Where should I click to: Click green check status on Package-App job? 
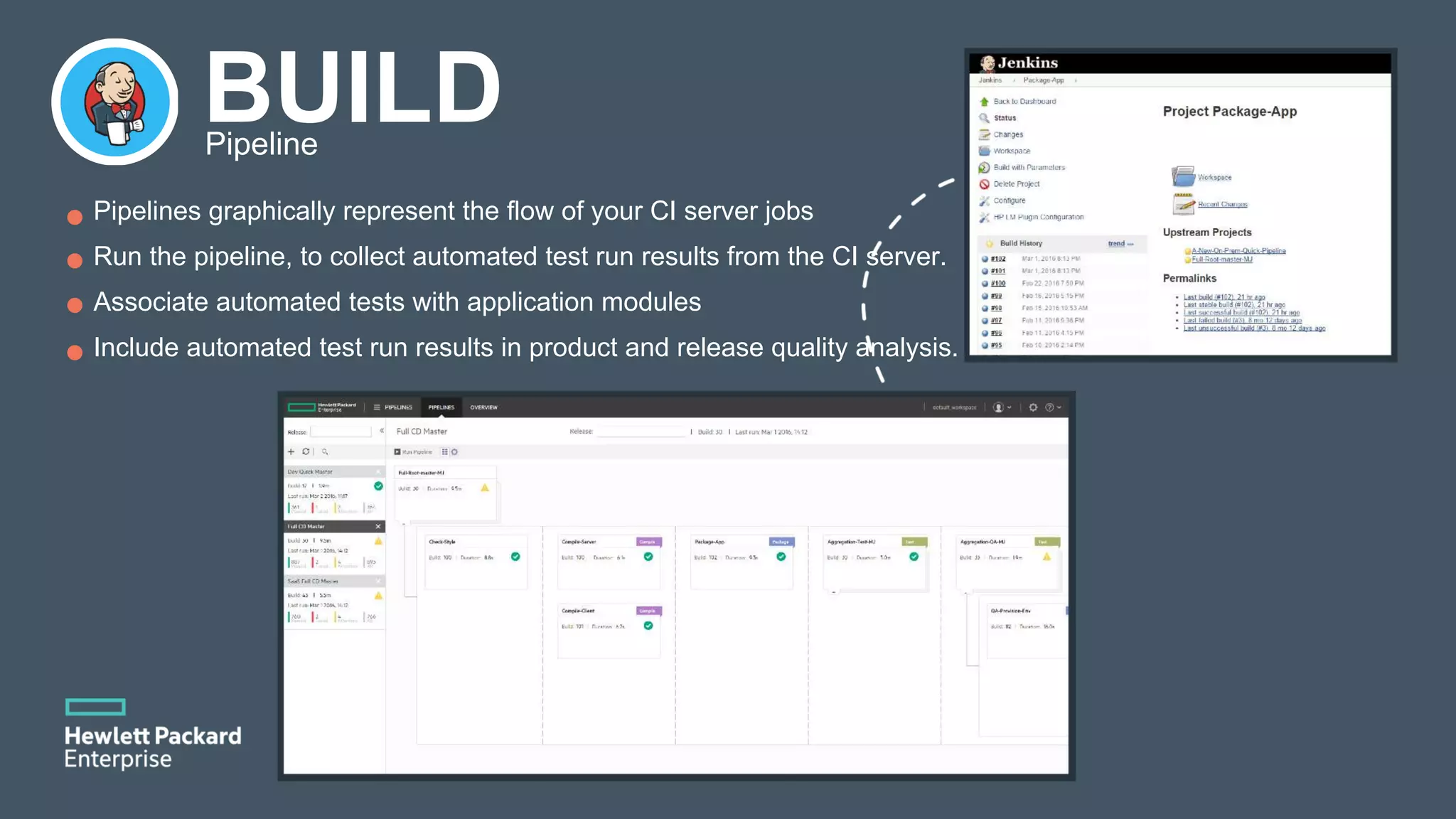click(781, 557)
